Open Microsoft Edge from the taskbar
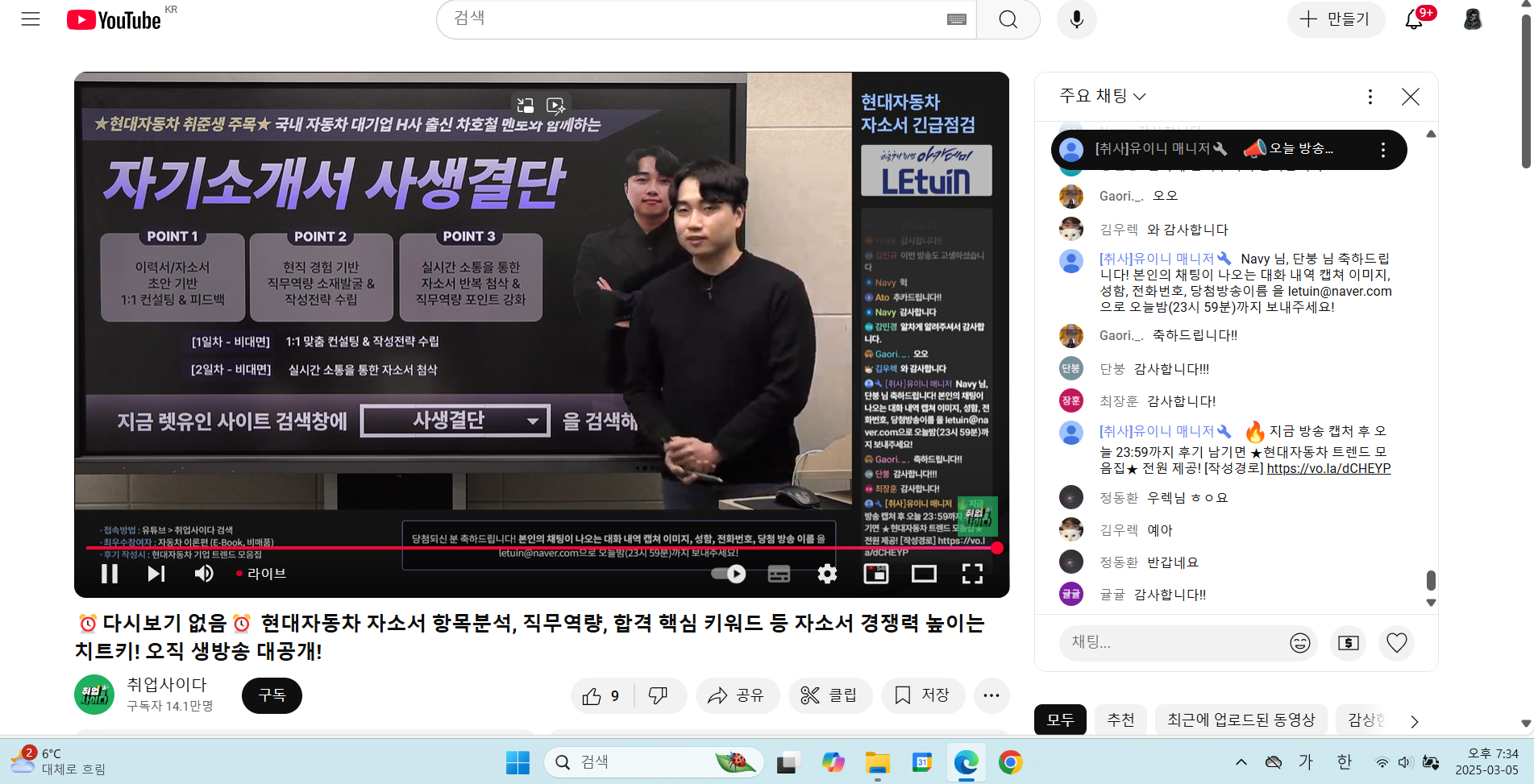The height and width of the screenshot is (784, 1534). [966, 762]
